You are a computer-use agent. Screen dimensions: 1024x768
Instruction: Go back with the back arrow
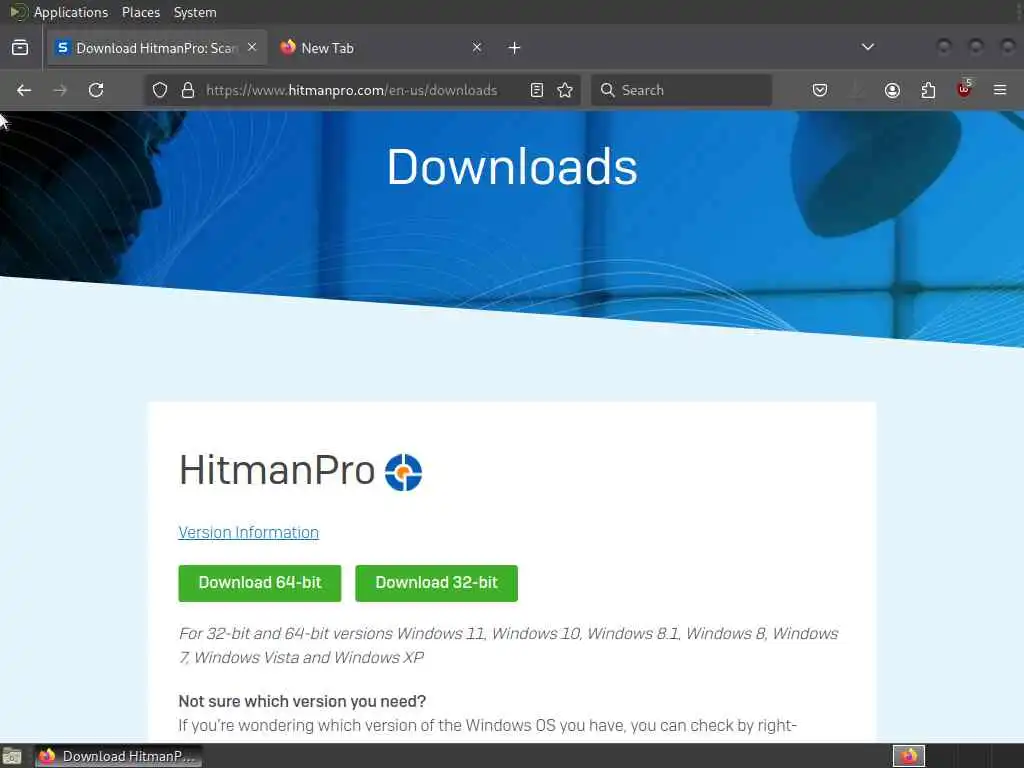pyautogui.click(x=24, y=90)
